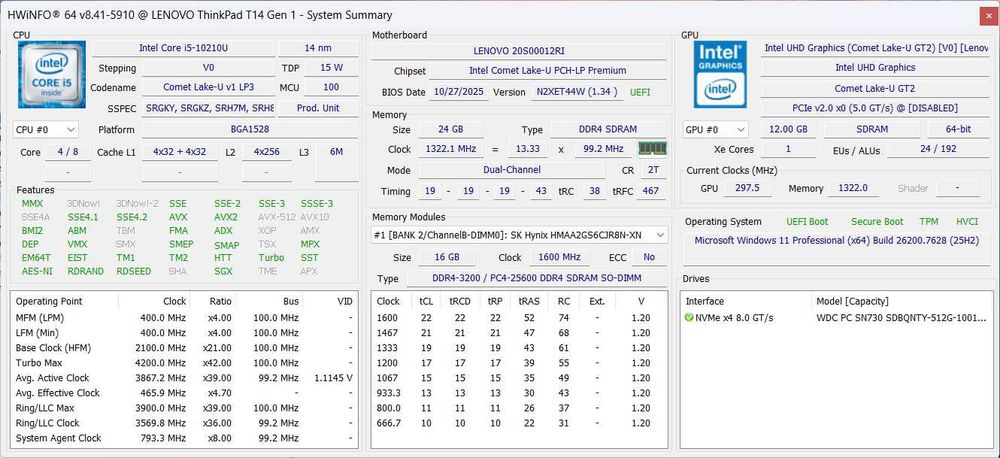Click the UEFI Boot indicator
Viewport: 1000px width, 458px height.
pyautogui.click(x=807, y=222)
